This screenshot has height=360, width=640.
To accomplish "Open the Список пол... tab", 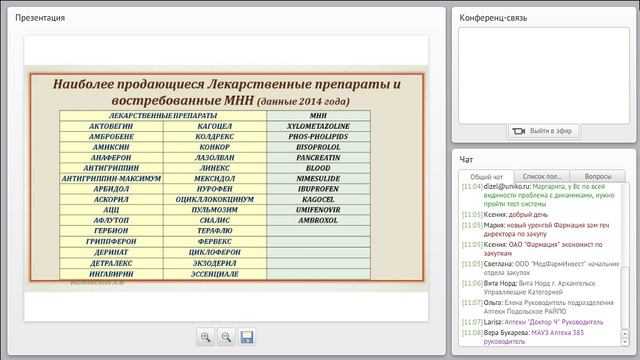I will tap(542, 176).
